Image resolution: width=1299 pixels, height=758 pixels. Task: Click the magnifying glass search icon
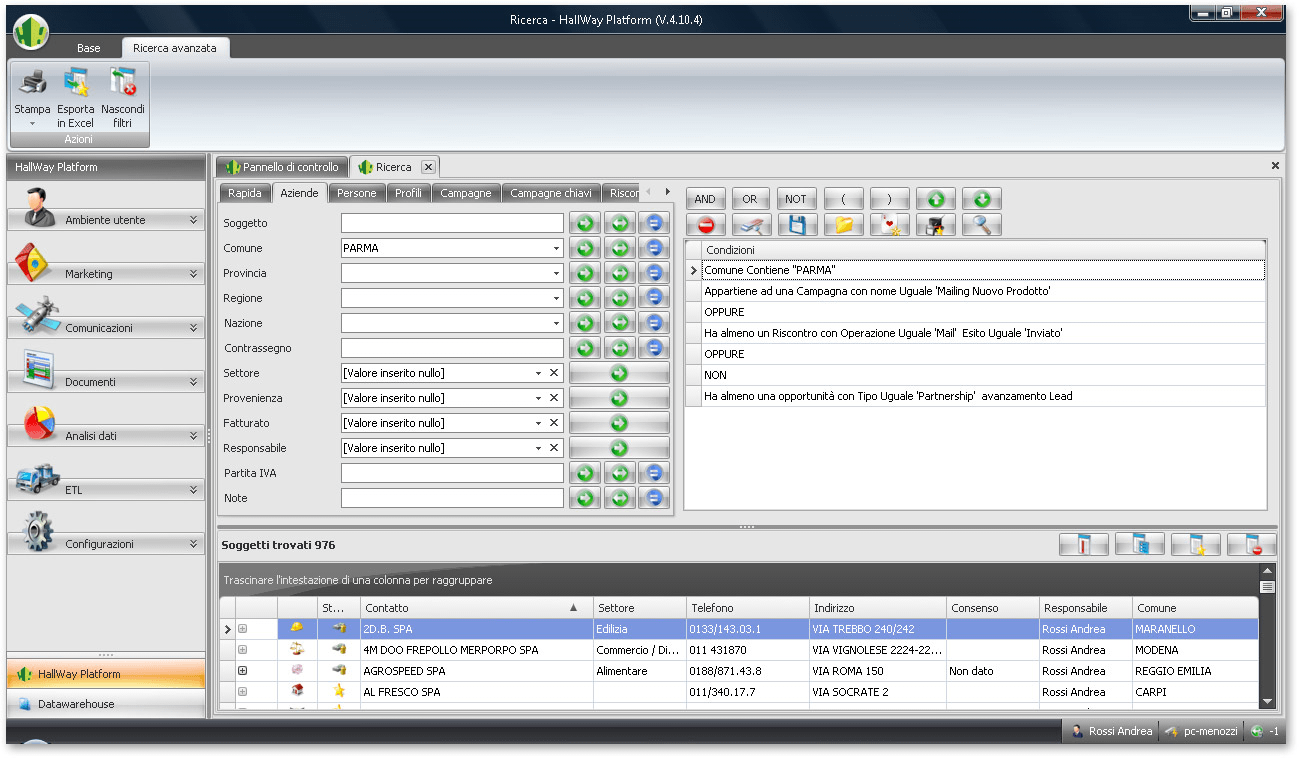(981, 225)
